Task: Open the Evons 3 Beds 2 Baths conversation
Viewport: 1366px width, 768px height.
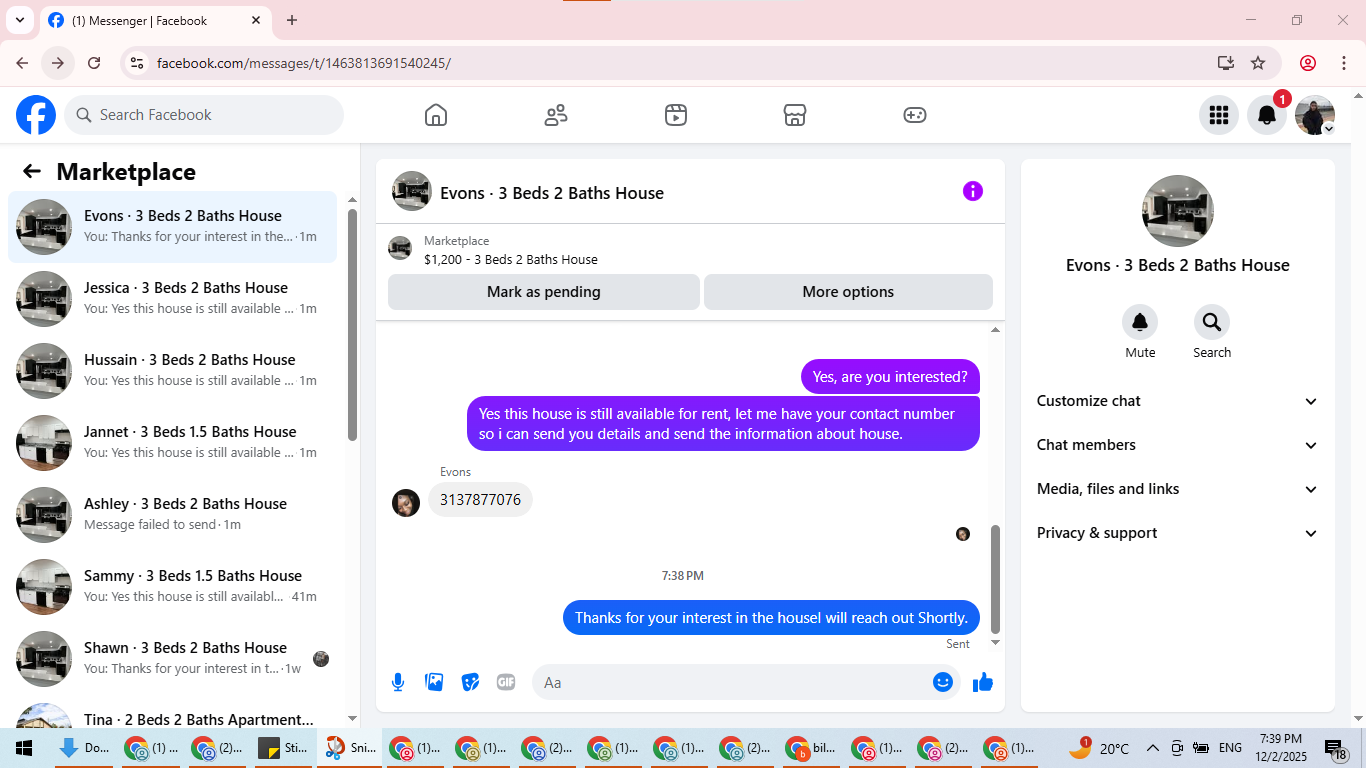Action: 172,227
